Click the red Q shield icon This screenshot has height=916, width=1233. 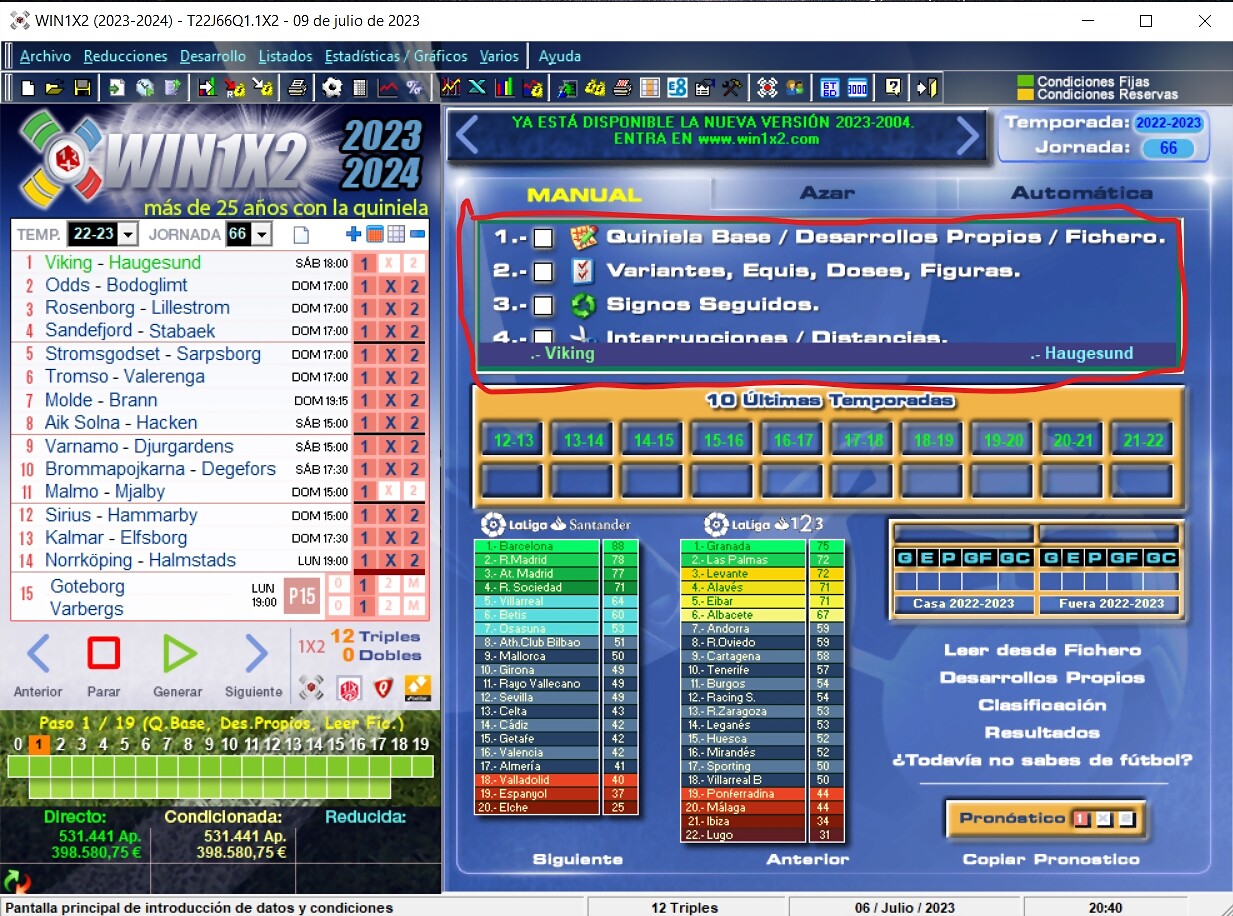(382, 688)
